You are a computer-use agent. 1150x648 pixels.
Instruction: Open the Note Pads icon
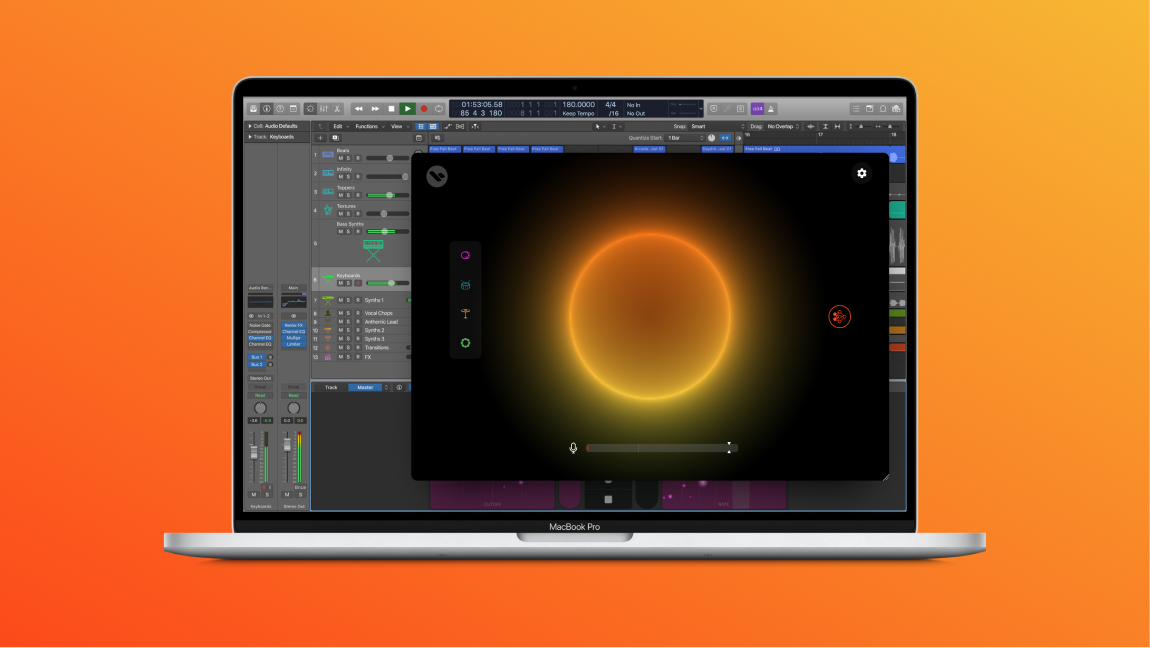(x=869, y=108)
